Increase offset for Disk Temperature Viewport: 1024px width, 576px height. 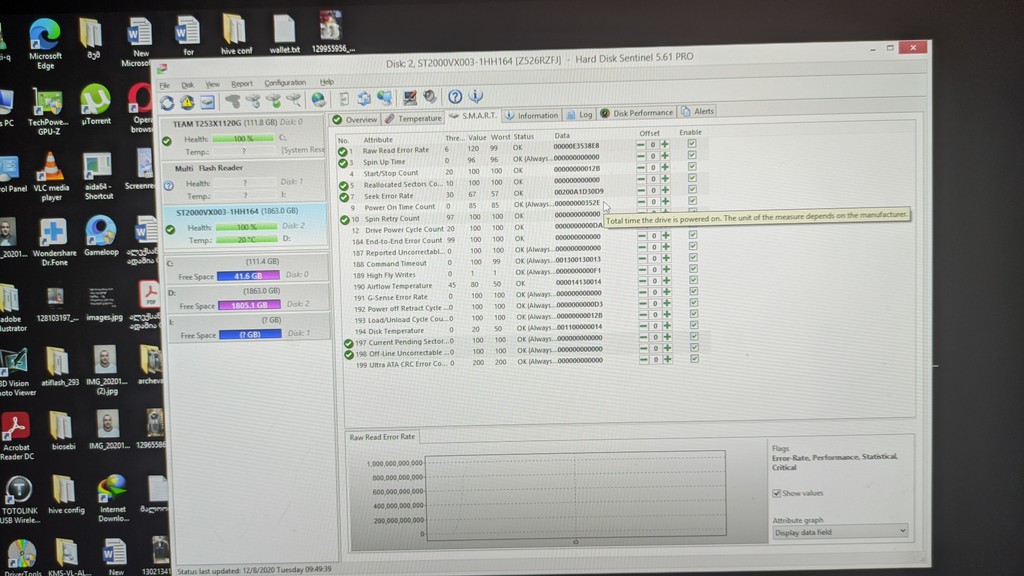pos(667,325)
